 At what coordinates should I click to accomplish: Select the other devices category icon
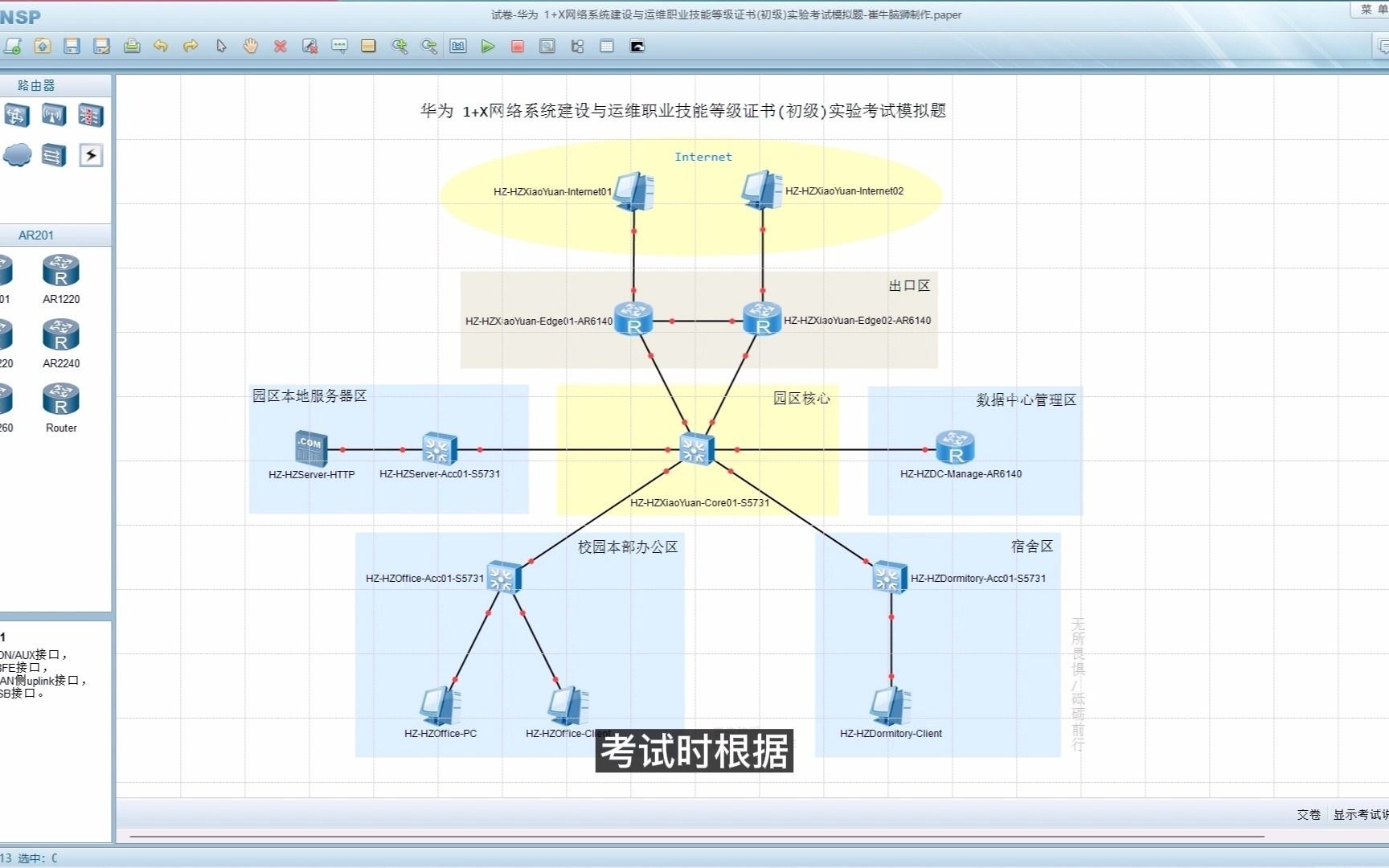[x=54, y=154]
